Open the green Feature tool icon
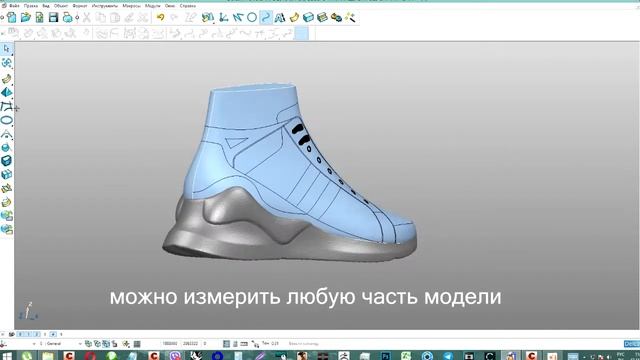Image resolution: width=640 pixels, height=360 pixels. pos(322,17)
